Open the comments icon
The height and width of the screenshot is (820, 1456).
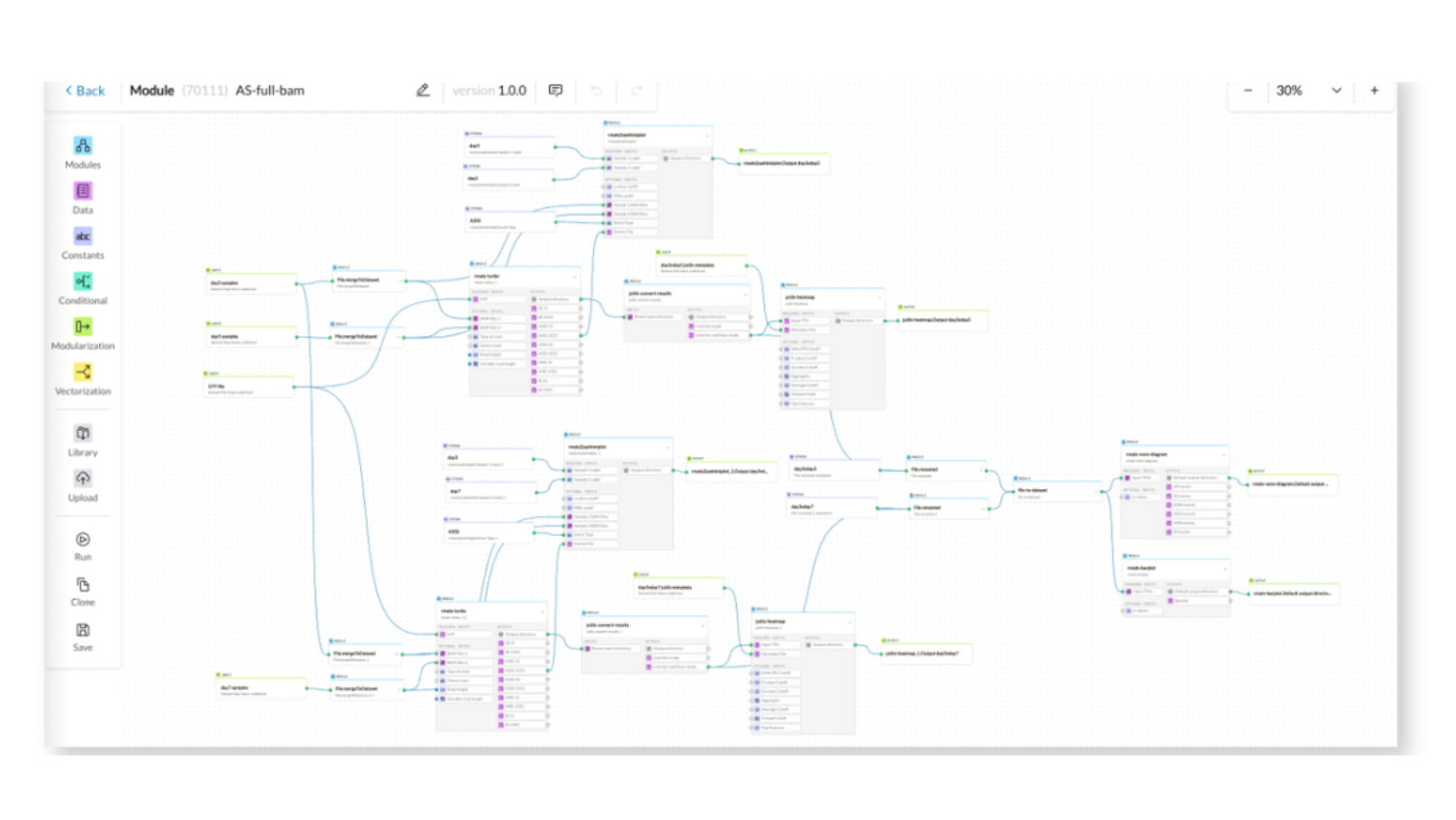[x=555, y=90]
